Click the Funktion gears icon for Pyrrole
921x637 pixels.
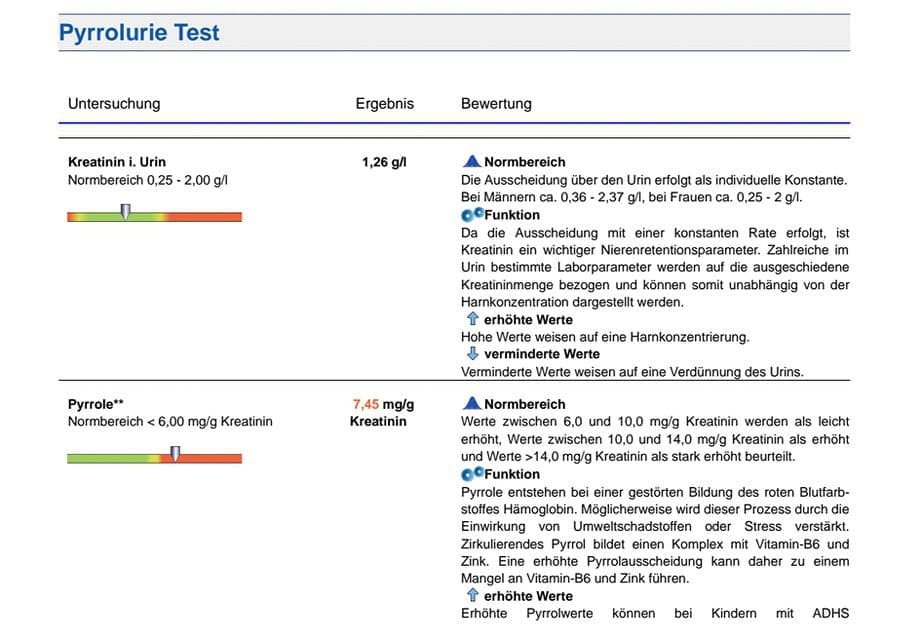(472, 474)
